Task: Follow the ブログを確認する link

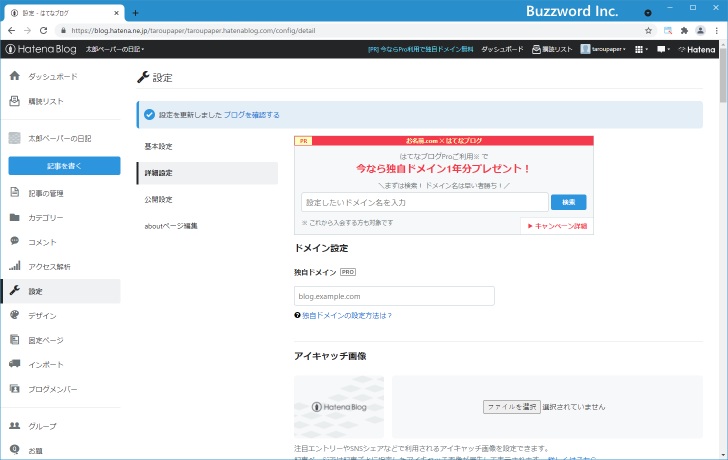Action: [252, 115]
